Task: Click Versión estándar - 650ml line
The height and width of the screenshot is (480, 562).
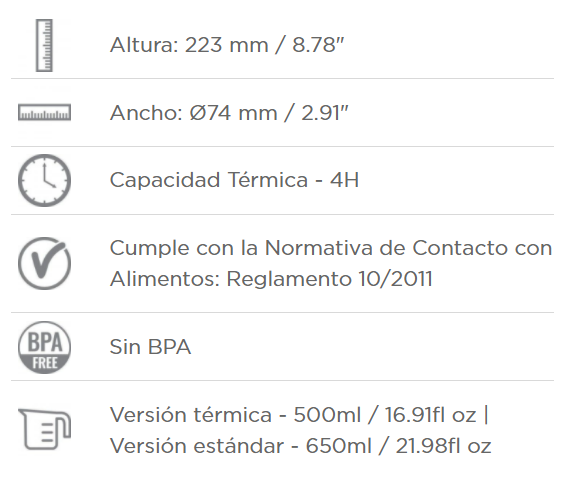Action: (x=240, y=446)
